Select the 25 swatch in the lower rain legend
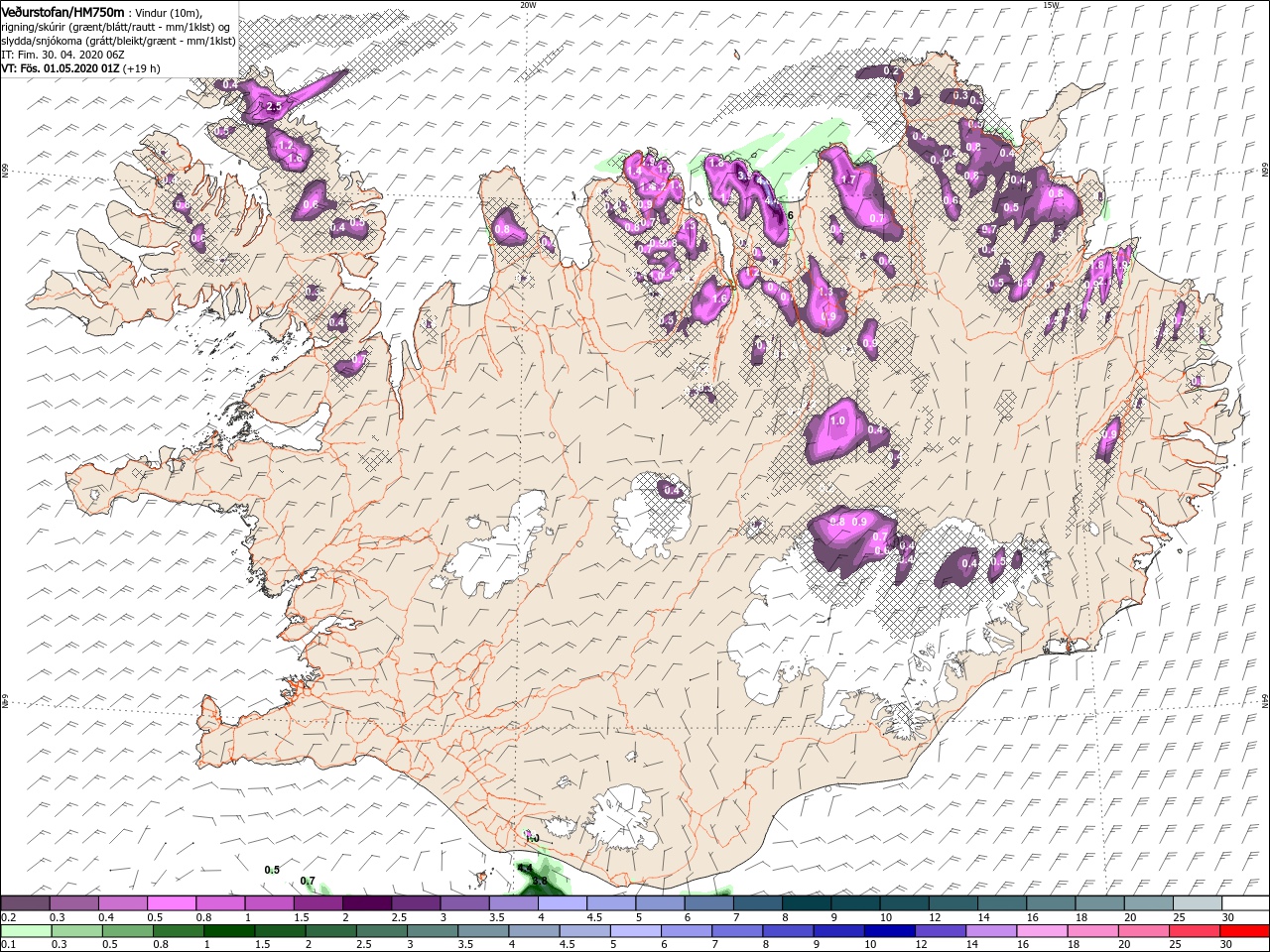Viewport: 1270px width, 952px height. [x=1192, y=930]
